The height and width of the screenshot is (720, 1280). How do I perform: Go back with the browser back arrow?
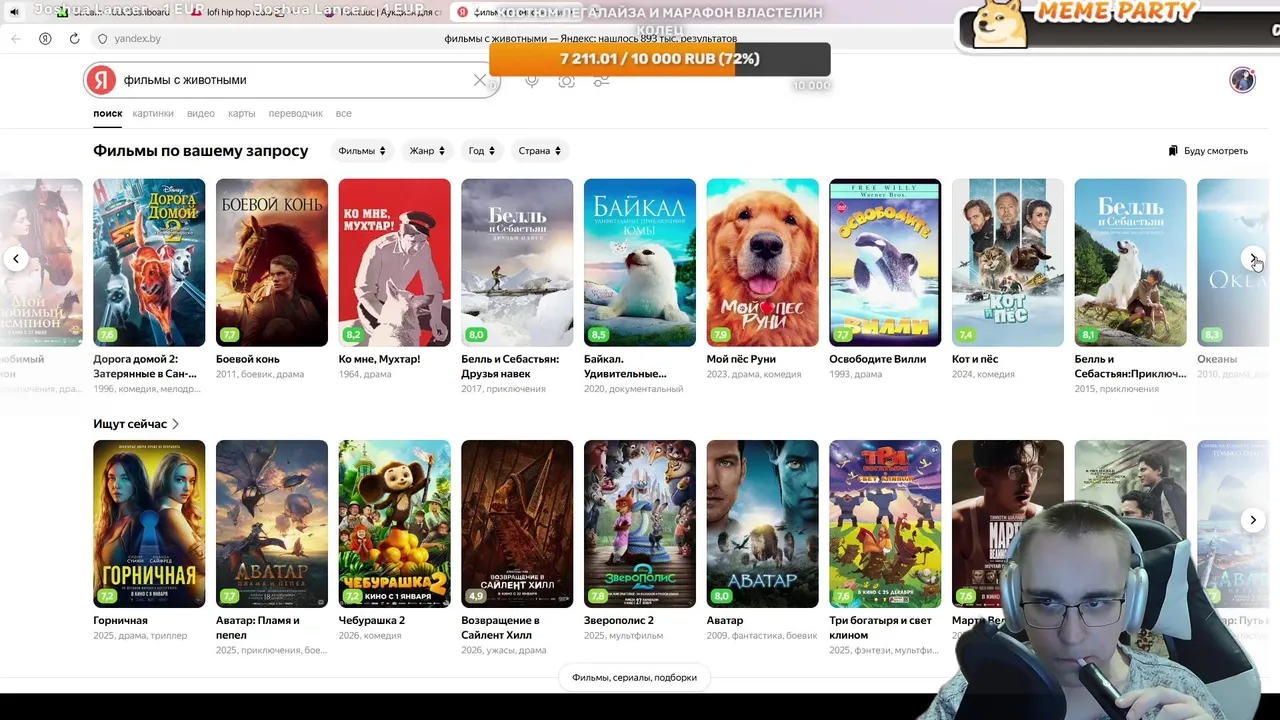pos(15,38)
